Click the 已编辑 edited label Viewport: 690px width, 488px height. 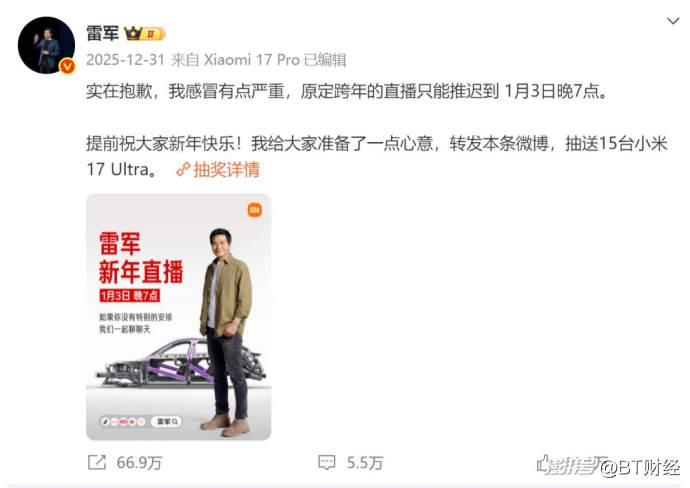(325, 60)
